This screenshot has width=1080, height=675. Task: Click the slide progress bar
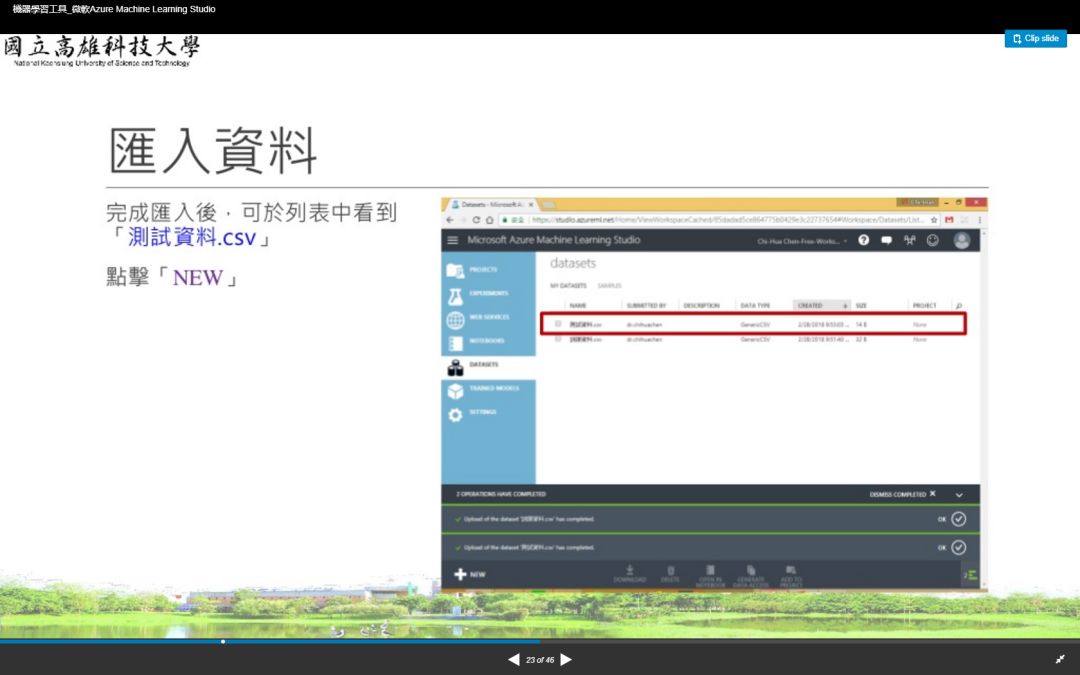(540, 641)
